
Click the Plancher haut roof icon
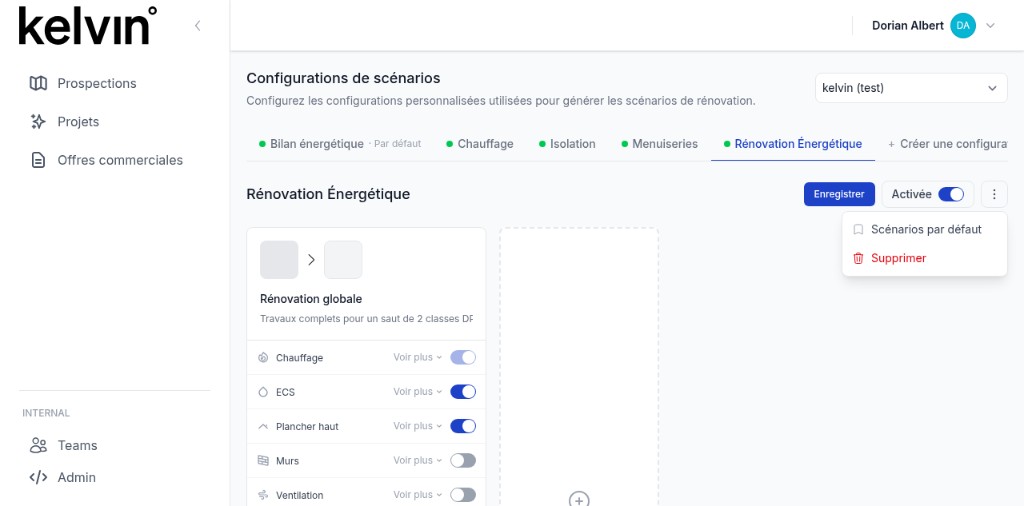pos(263,426)
